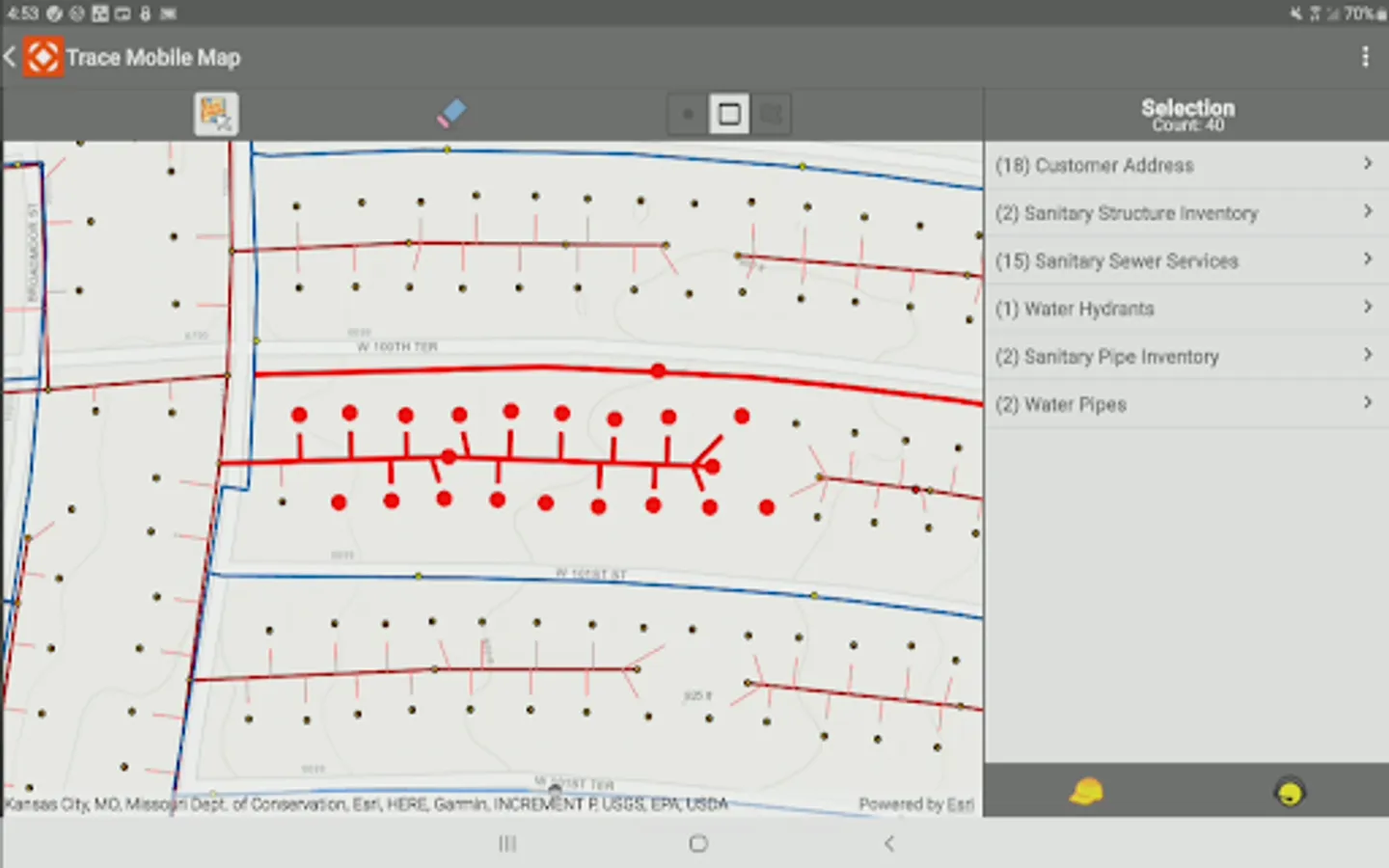The image size is (1389, 868).
Task: Open the "(1) Water Hydrants" result
Action: (1186, 309)
